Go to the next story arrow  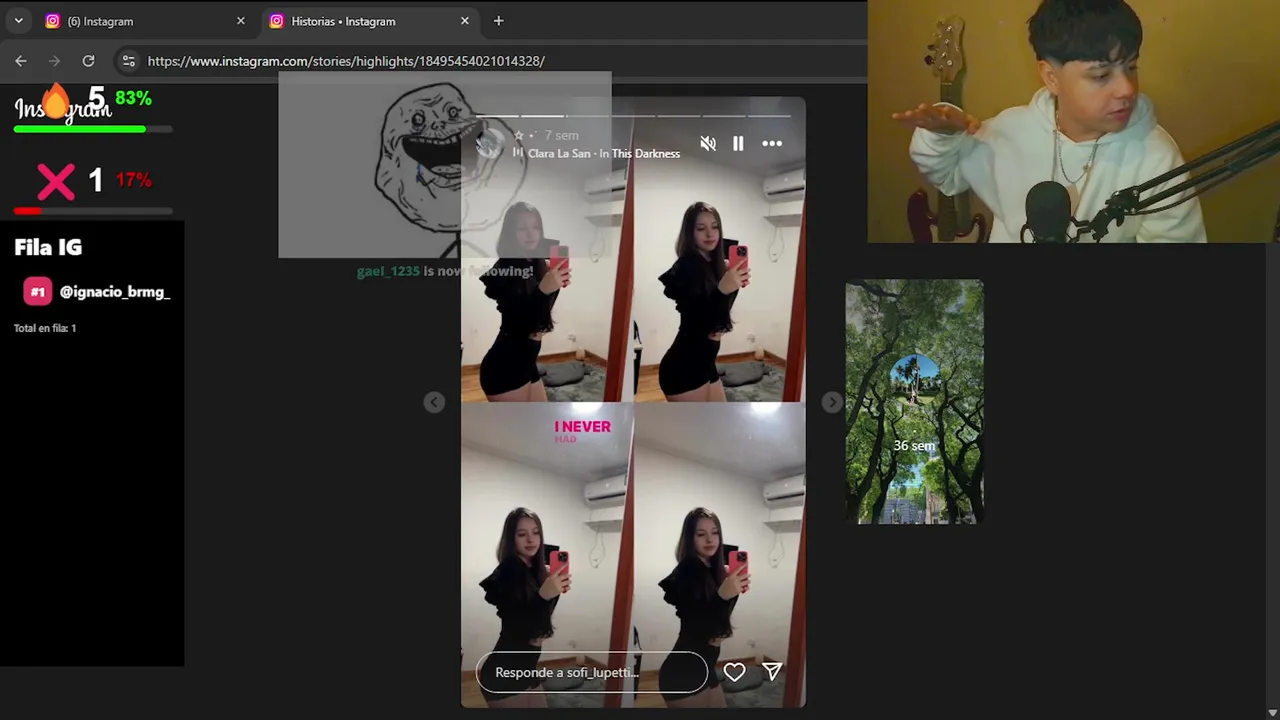click(x=832, y=402)
